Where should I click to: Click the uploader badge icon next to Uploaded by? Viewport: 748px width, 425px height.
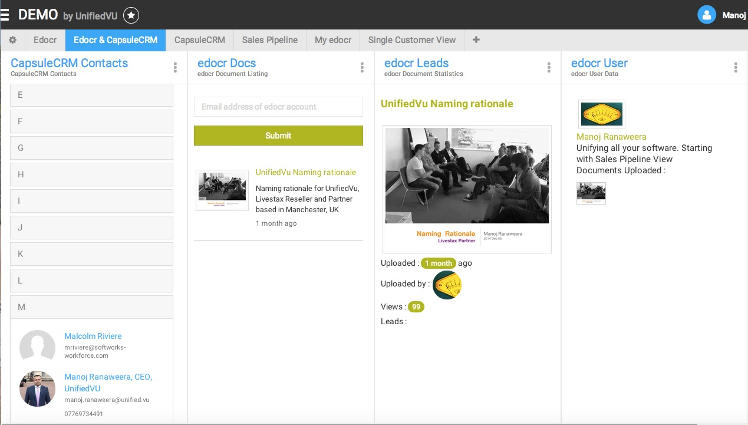coord(447,285)
